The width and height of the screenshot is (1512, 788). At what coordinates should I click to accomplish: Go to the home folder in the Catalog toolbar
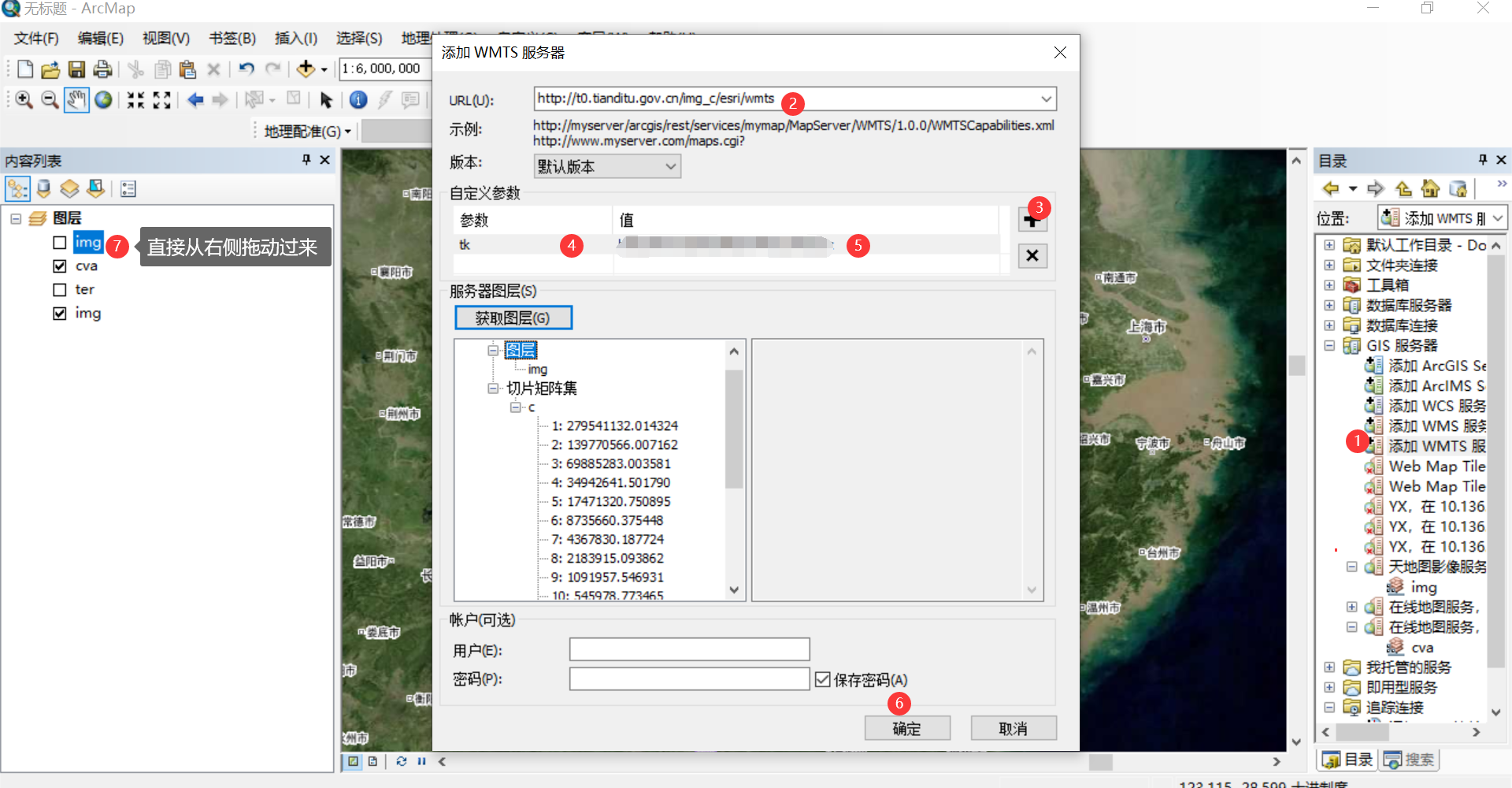(x=1430, y=189)
